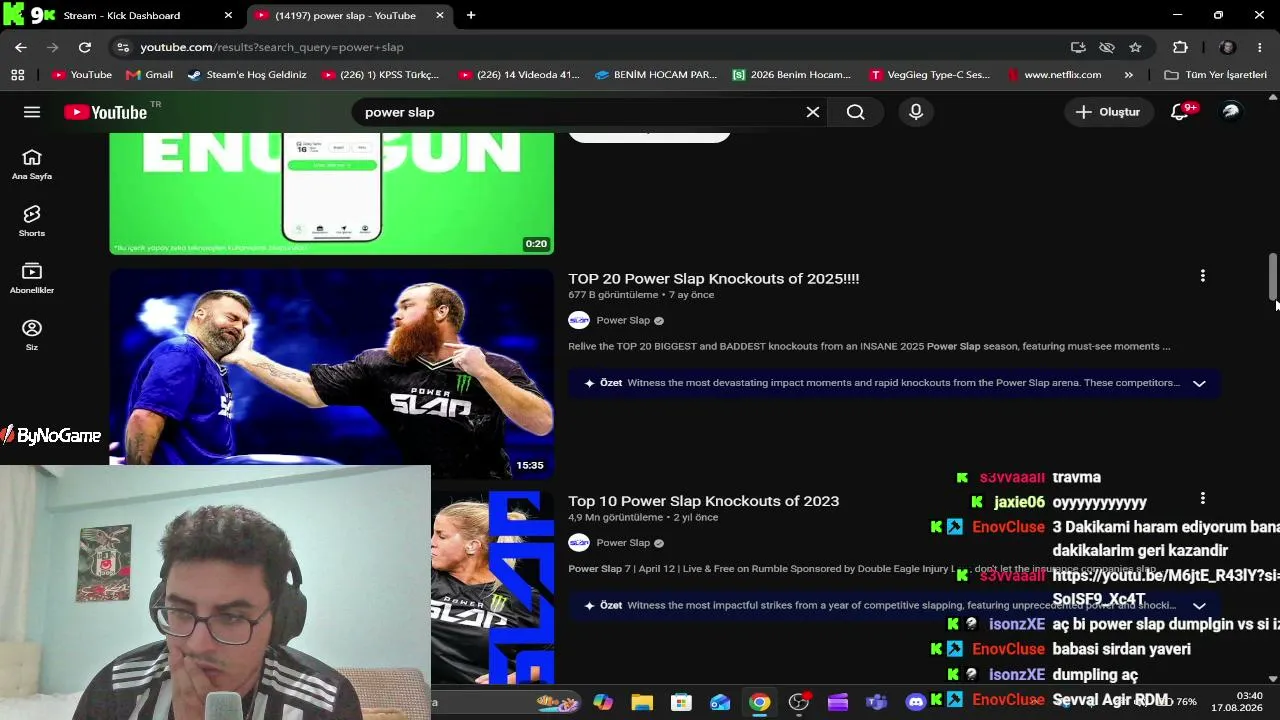Viewport: 1280px width, 720px height.
Task: Open the 2026 Benim Hocam bookmark
Action: pyautogui.click(x=791, y=75)
